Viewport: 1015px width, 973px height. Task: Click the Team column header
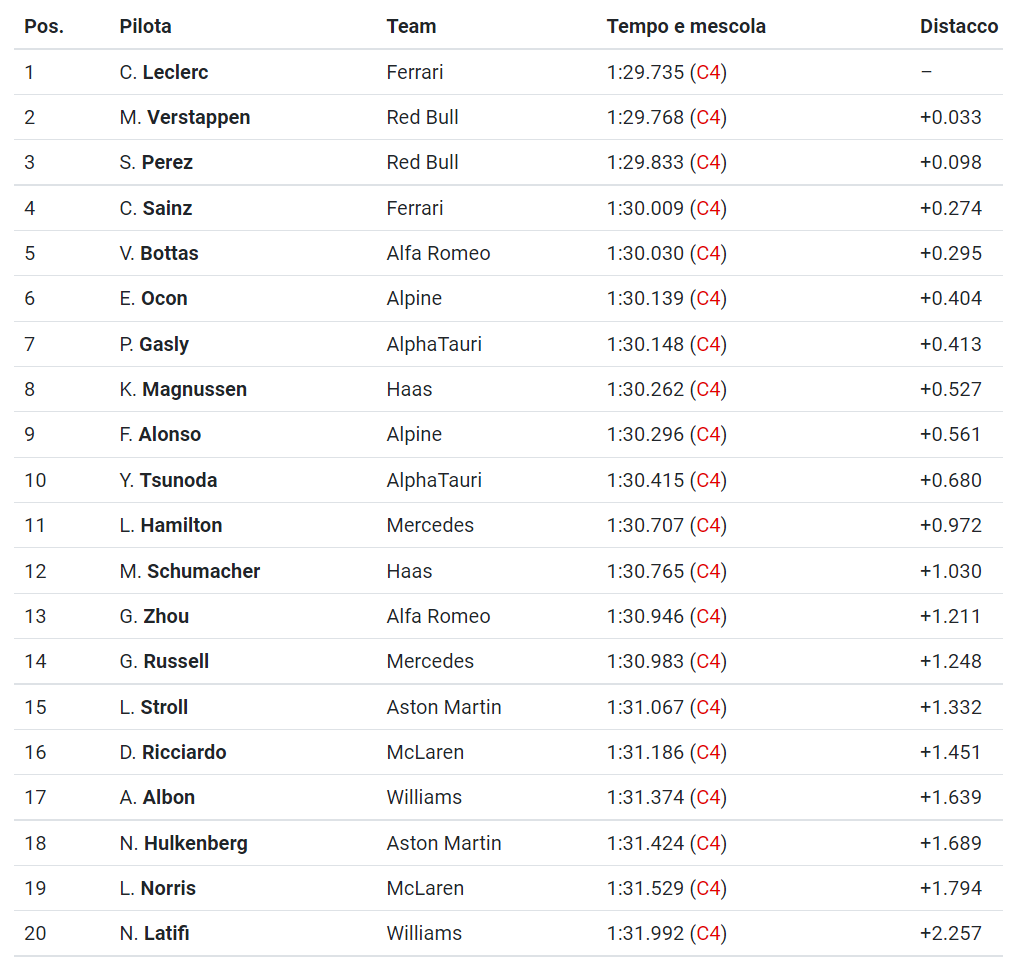[411, 27]
